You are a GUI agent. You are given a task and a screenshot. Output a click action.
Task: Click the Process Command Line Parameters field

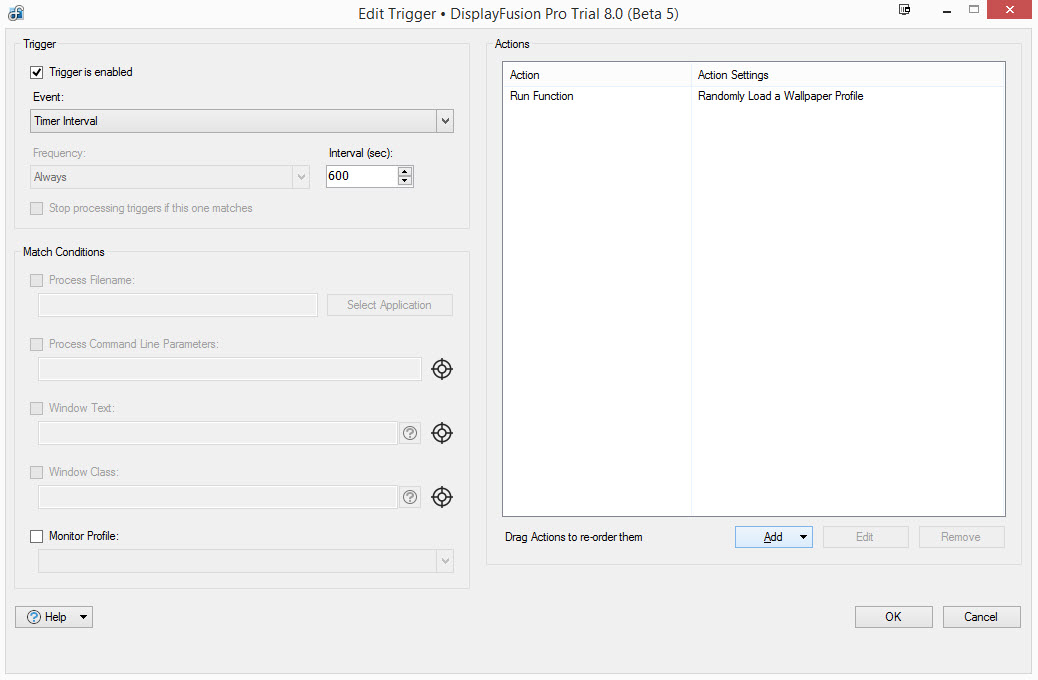230,369
